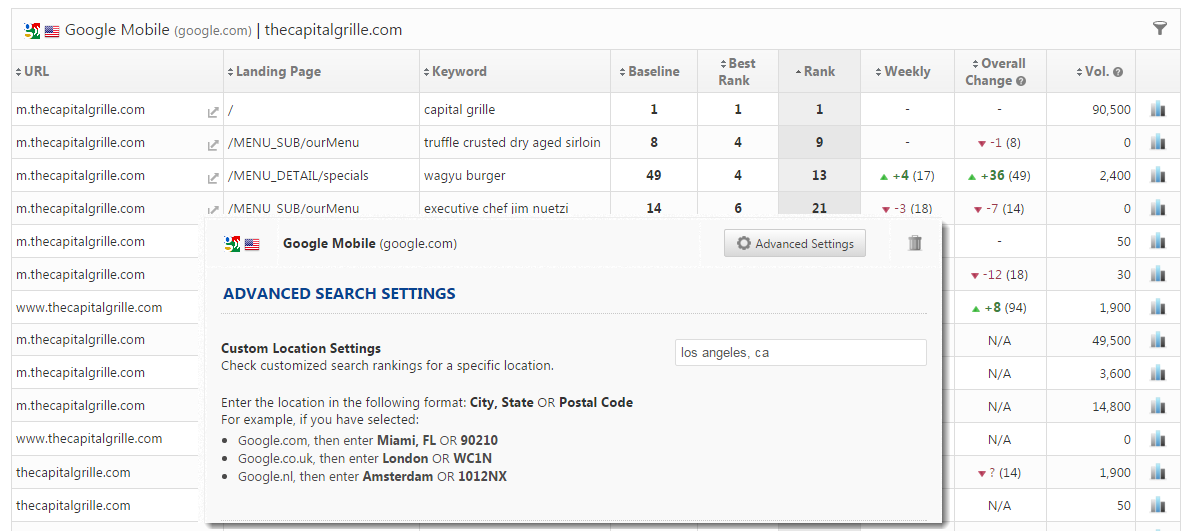Sort by Keyword column header
Screen dimensions: 1192x531
[459, 71]
